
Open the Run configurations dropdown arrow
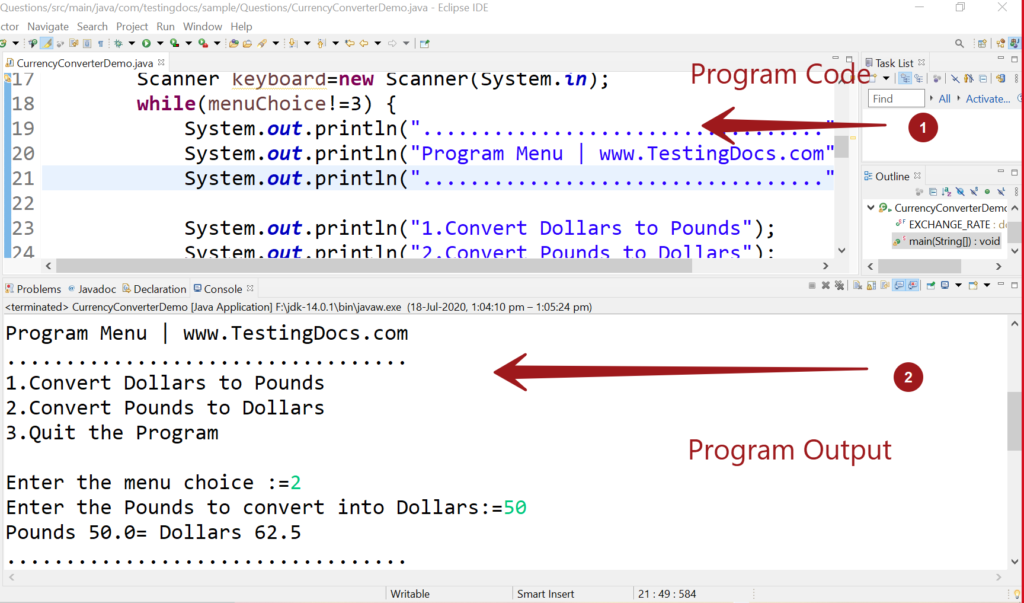click(x=160, y=43)
